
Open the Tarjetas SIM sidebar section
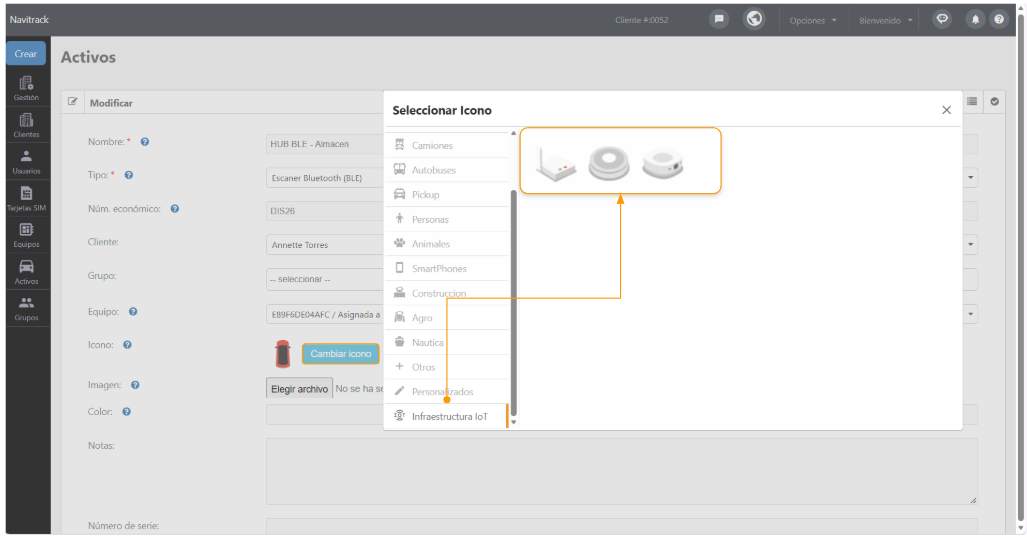pos(26,199)
